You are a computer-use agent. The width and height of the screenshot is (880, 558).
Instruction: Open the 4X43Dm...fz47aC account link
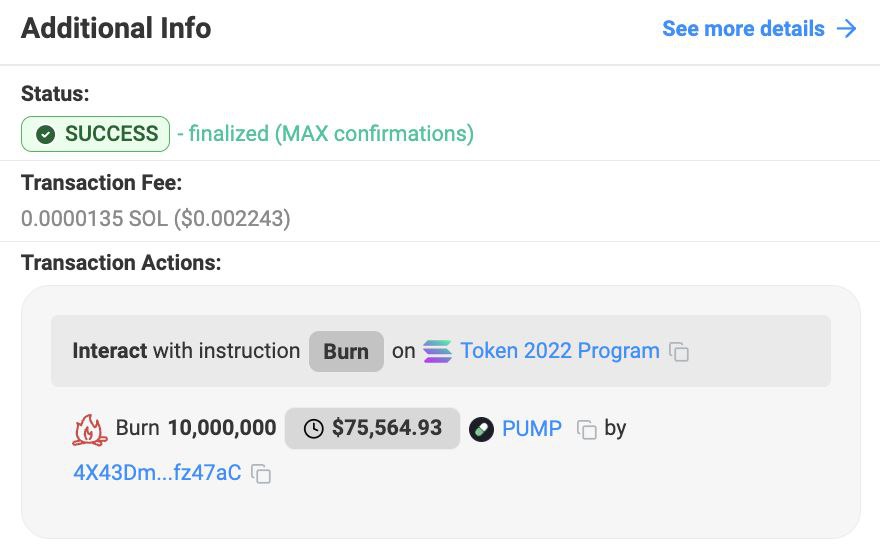157,473
